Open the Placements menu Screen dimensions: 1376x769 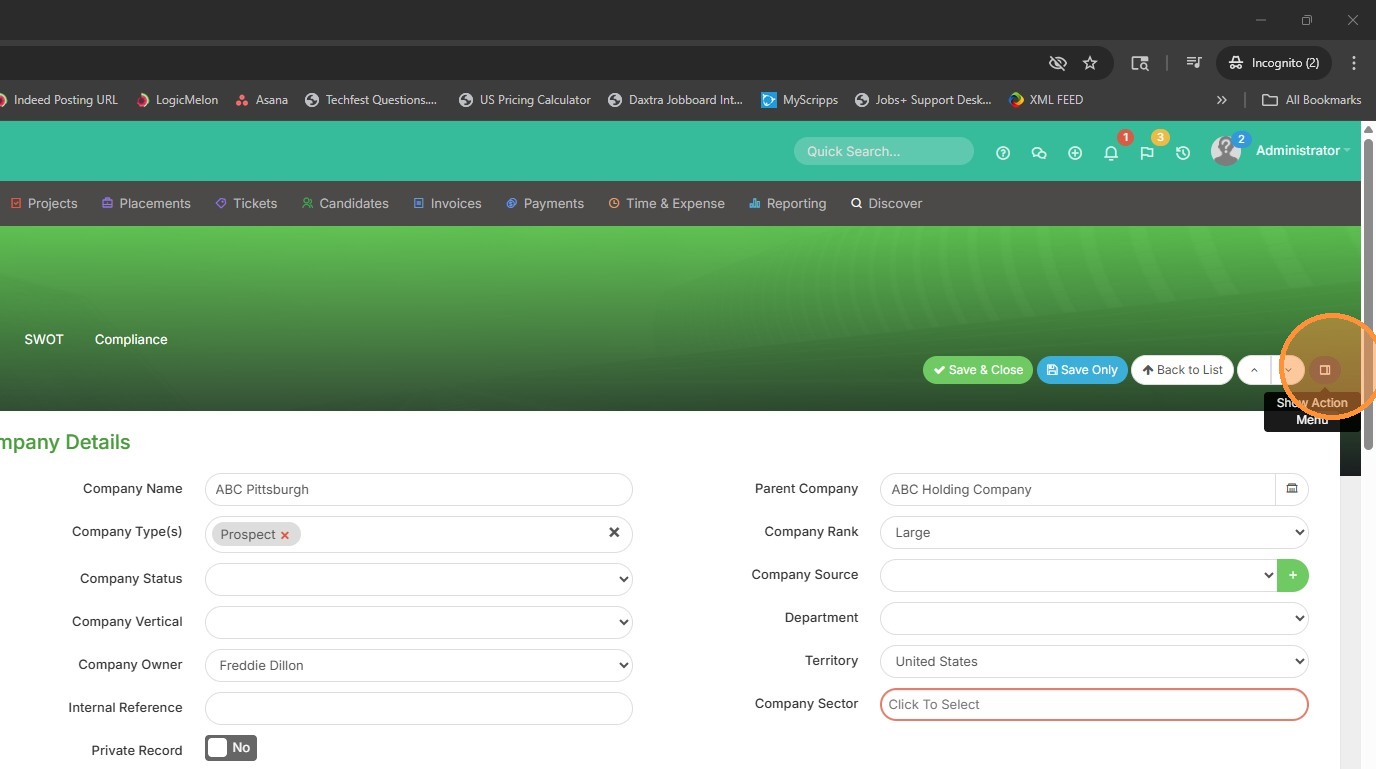coord(146,203)
